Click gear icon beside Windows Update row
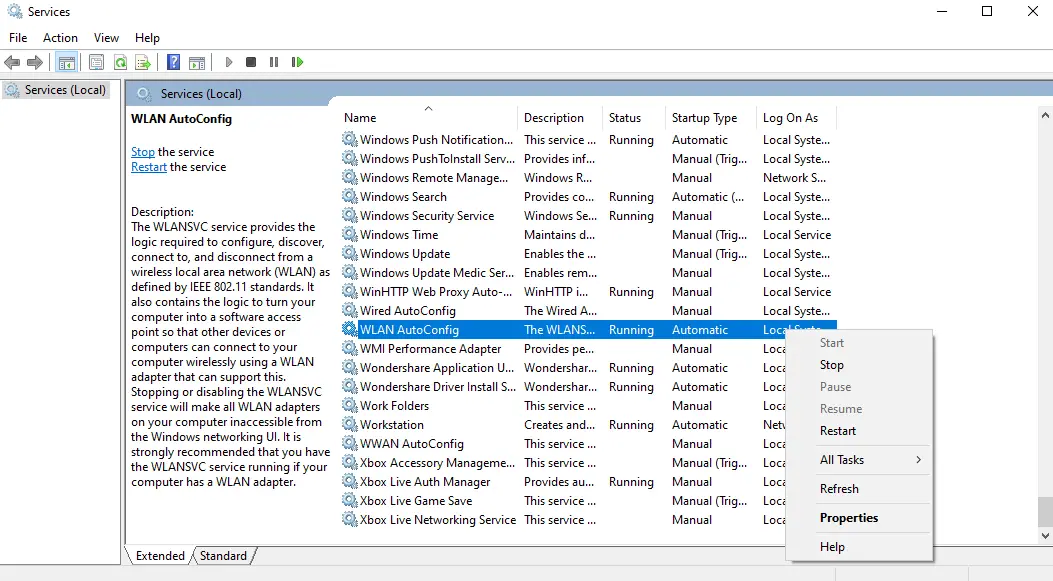The image size is (1053, 581). tap(349, 253)
